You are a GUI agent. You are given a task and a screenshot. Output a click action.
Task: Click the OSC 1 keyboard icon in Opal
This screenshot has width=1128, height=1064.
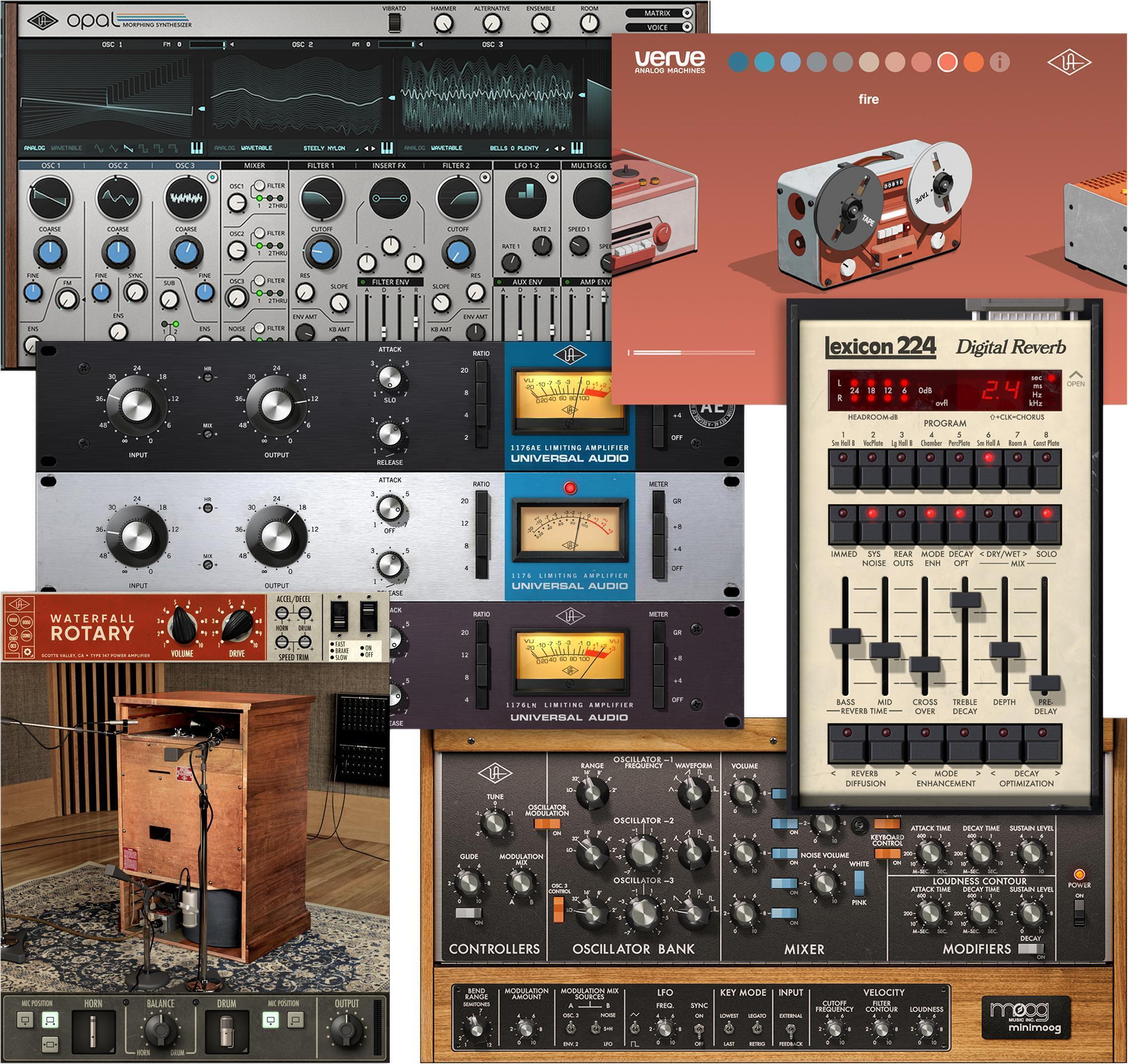click(196, 148)
